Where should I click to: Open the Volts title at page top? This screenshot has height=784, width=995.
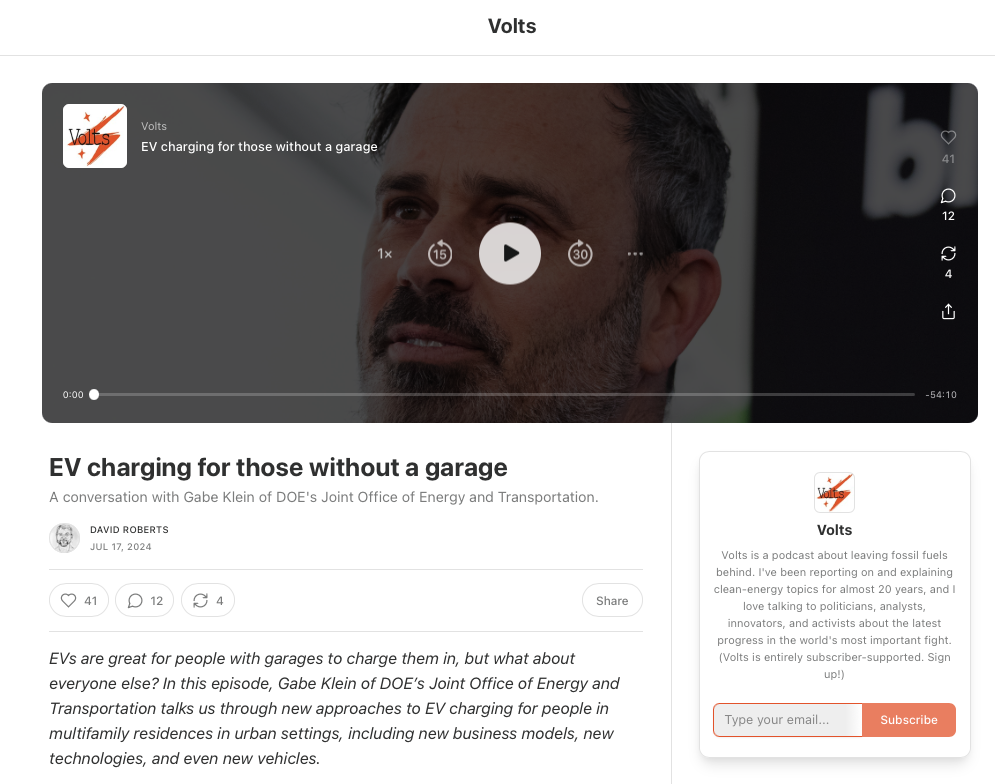point(512,26)
